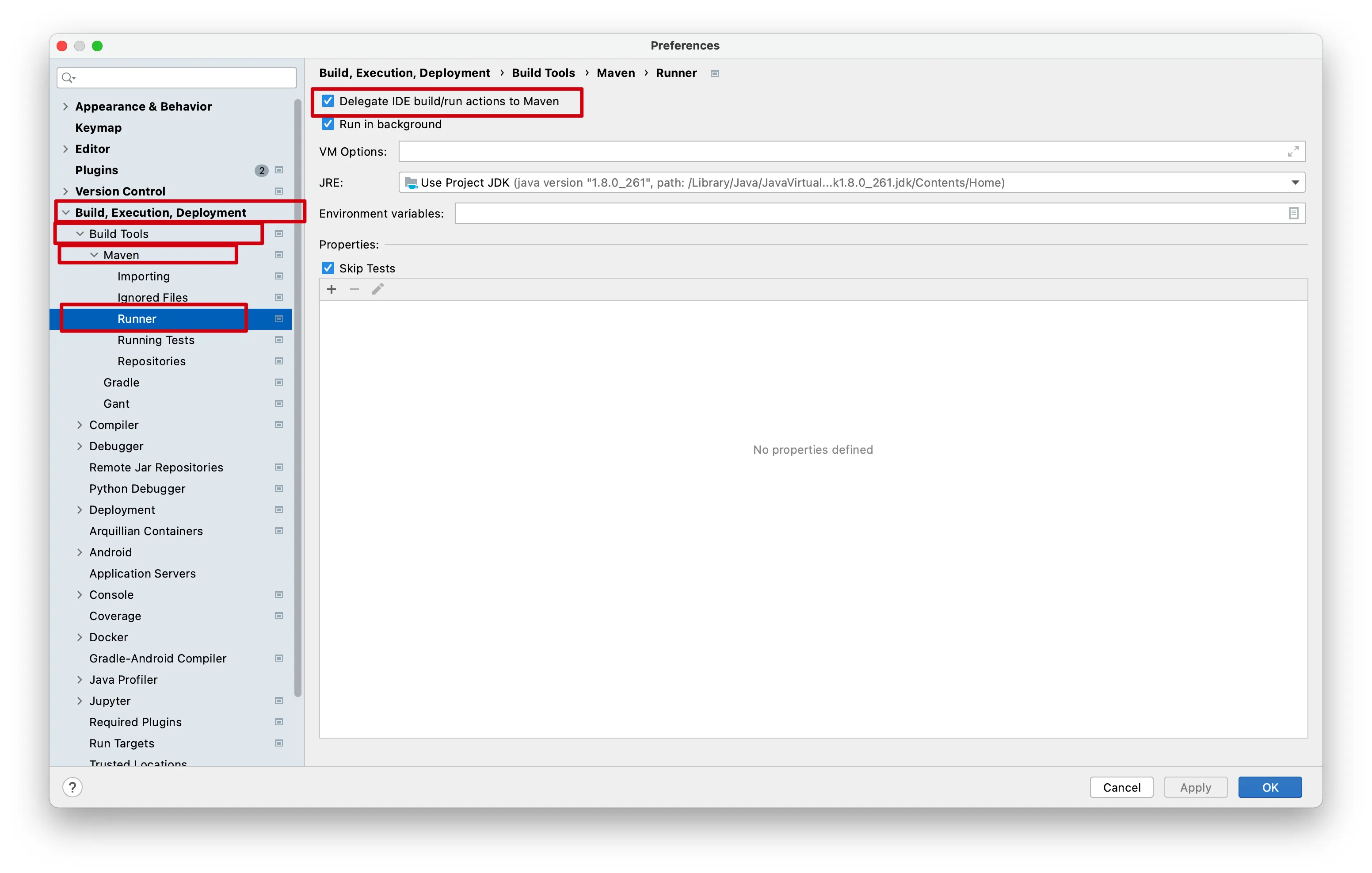Uncheck Delegate IDE build/run actions to Maven
Image resolution: width=1372 pixels, height=873 pixels.
328,102
